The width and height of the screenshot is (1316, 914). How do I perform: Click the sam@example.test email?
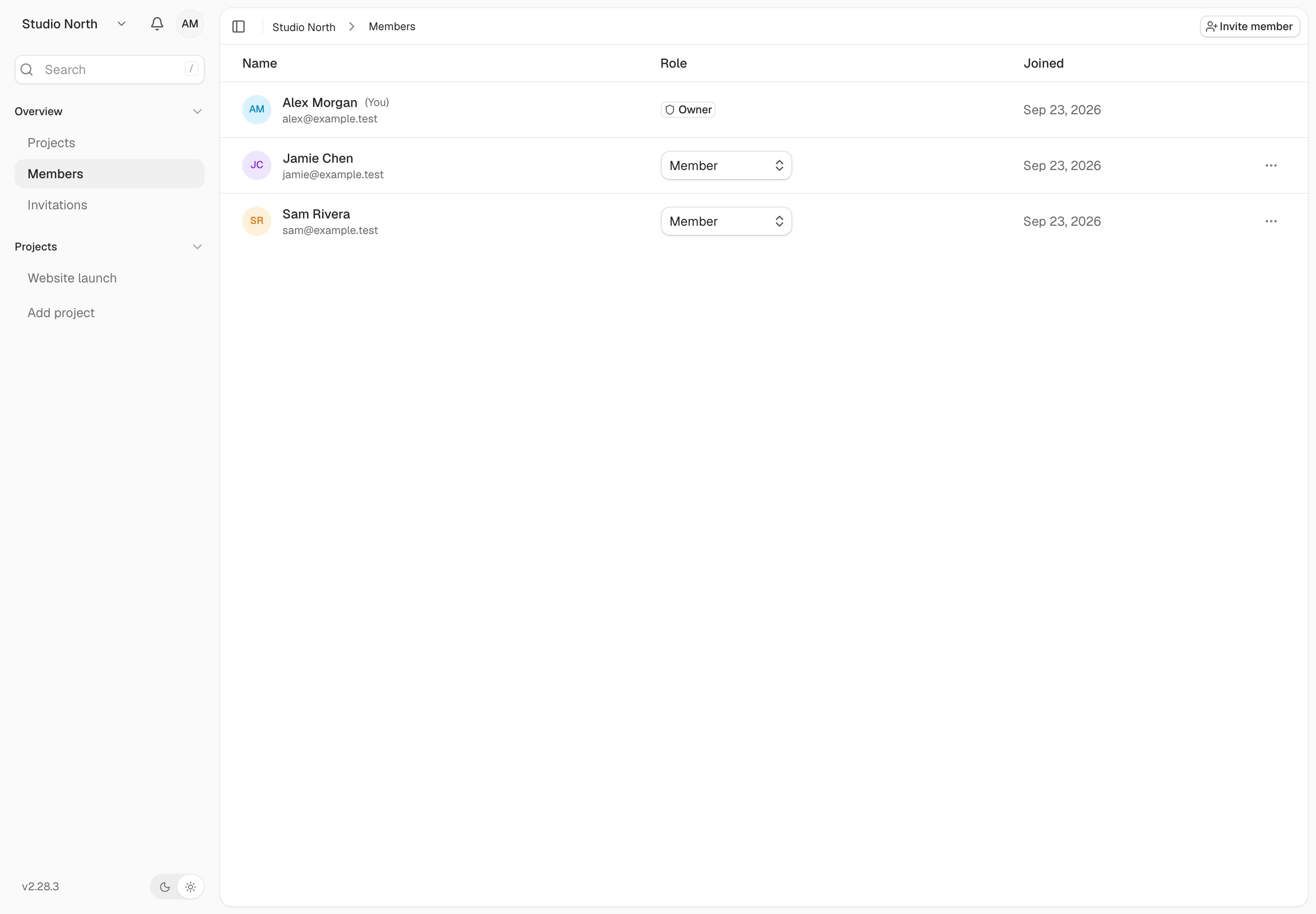(330, 230)
